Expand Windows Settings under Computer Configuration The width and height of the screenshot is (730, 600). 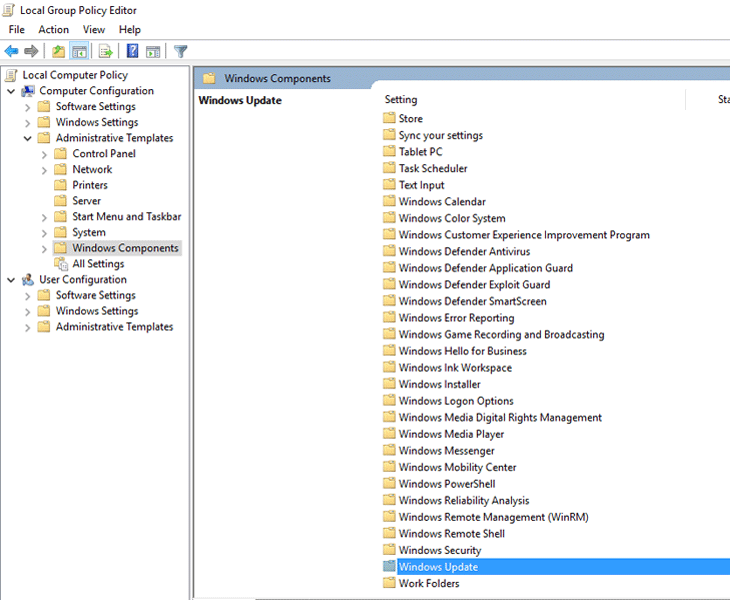(x=27, y=123)
